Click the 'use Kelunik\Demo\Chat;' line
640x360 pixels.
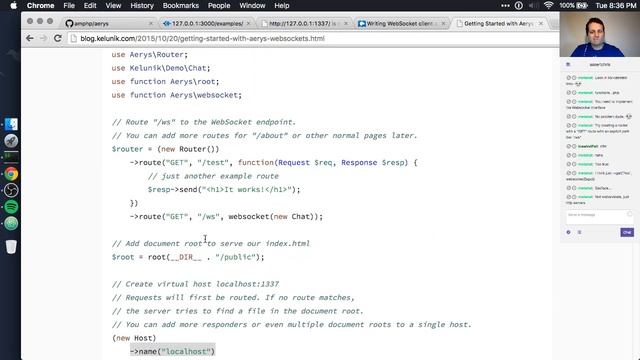coord(161,68)
